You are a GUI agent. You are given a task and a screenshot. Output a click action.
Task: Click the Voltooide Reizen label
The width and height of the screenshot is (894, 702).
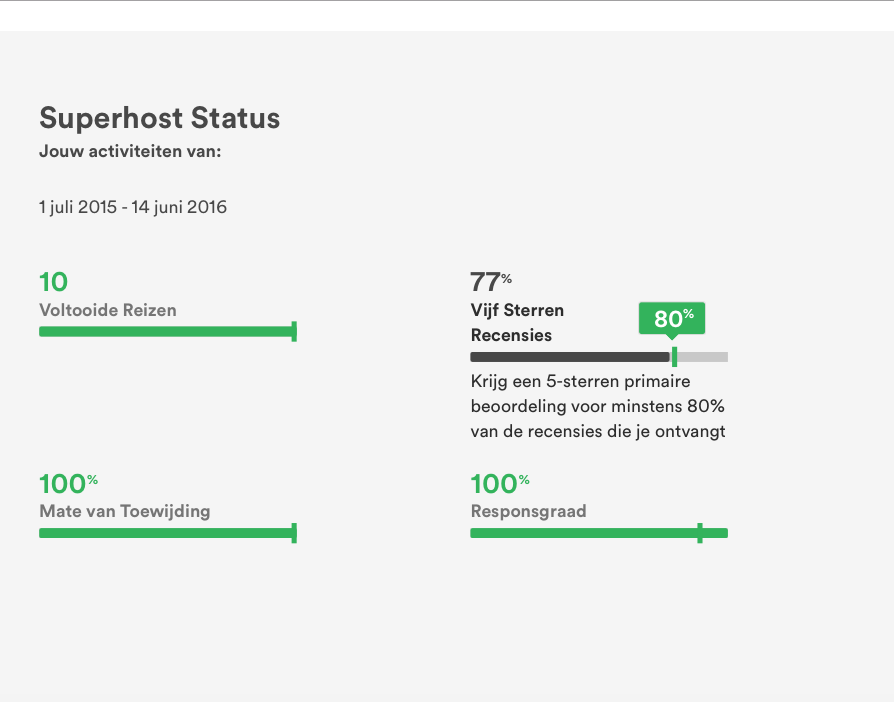pos(107,310)
